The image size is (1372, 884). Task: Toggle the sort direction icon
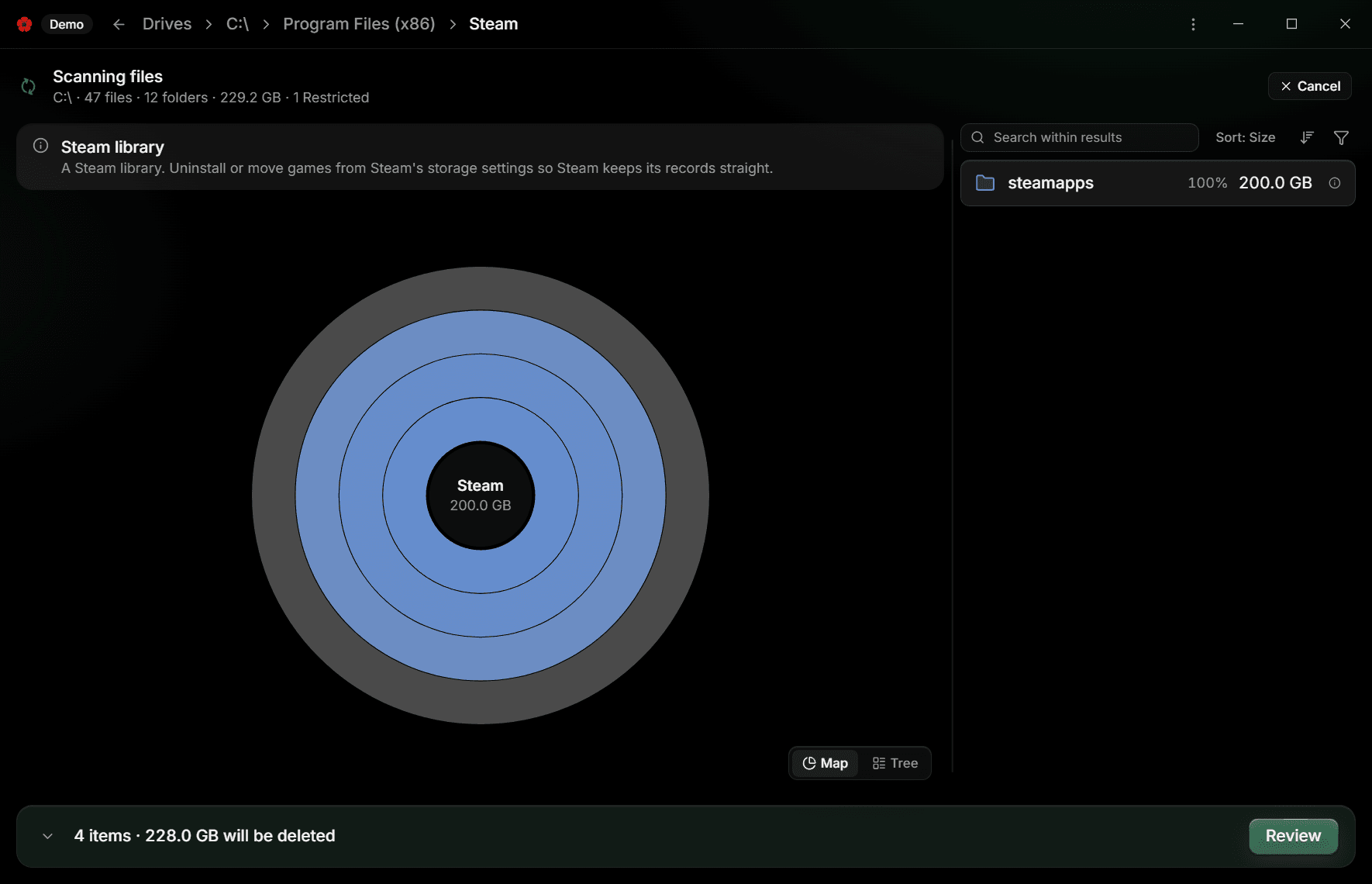tap(1307, 137)
